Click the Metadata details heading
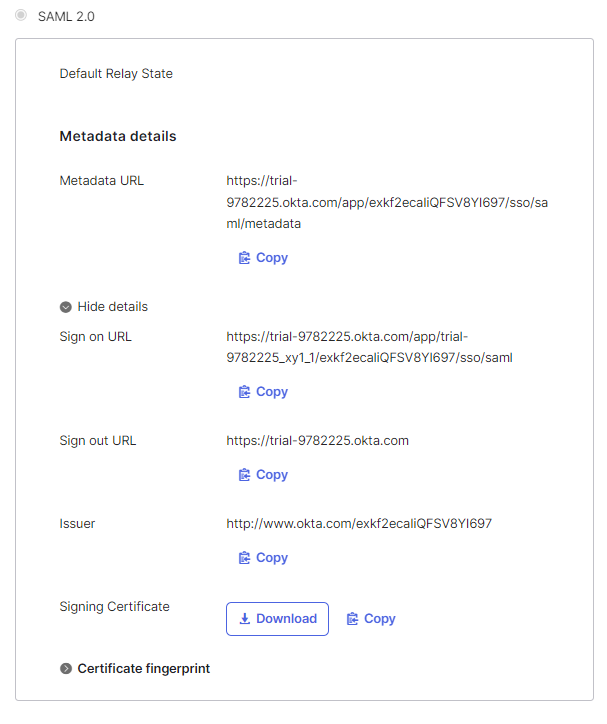Screen dimensions: 607x724 (x=118, y=136)
